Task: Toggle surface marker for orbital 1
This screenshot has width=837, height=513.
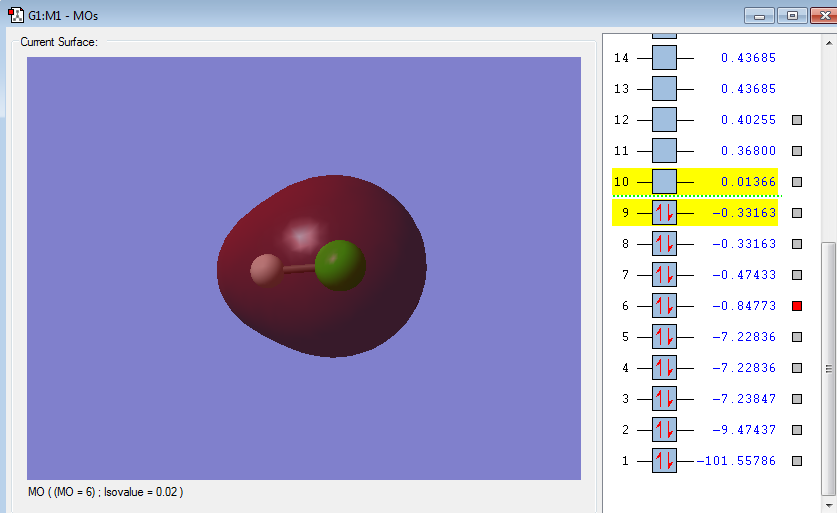Action: (797, 461)
